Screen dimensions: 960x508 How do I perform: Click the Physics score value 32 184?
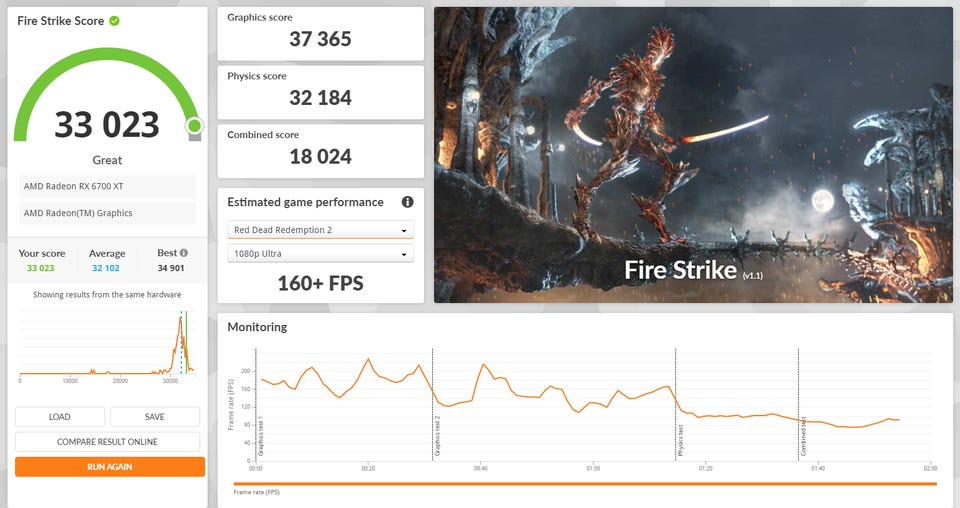click(x=320, y=98)
